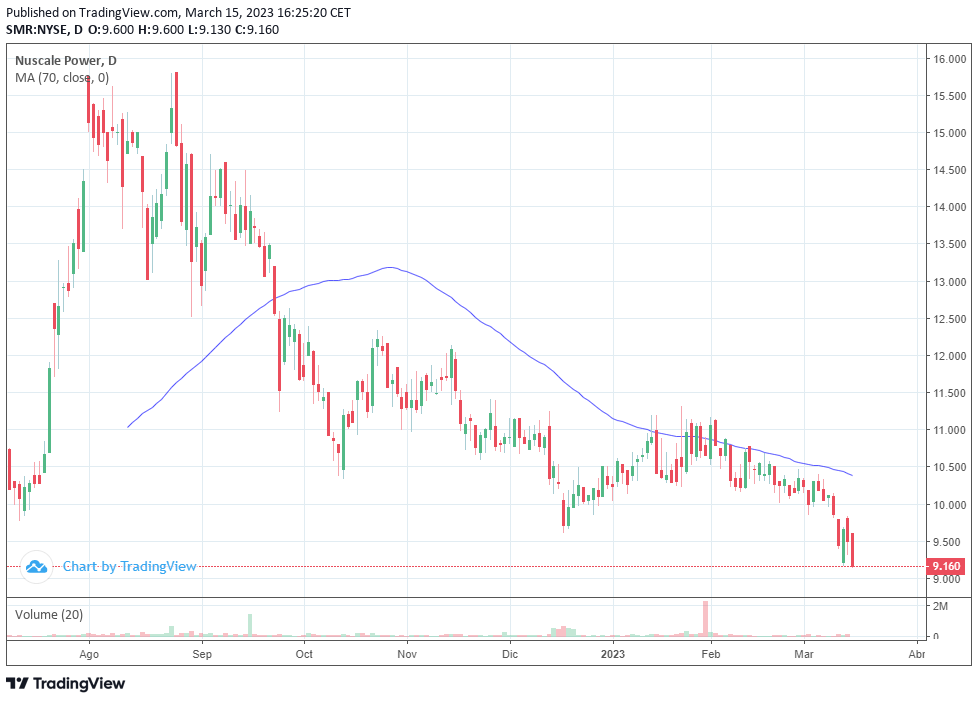Click the red 9.160 current price label
This screenshot has width=978, height=702.
pyautogui.click(x=946, y=567)
